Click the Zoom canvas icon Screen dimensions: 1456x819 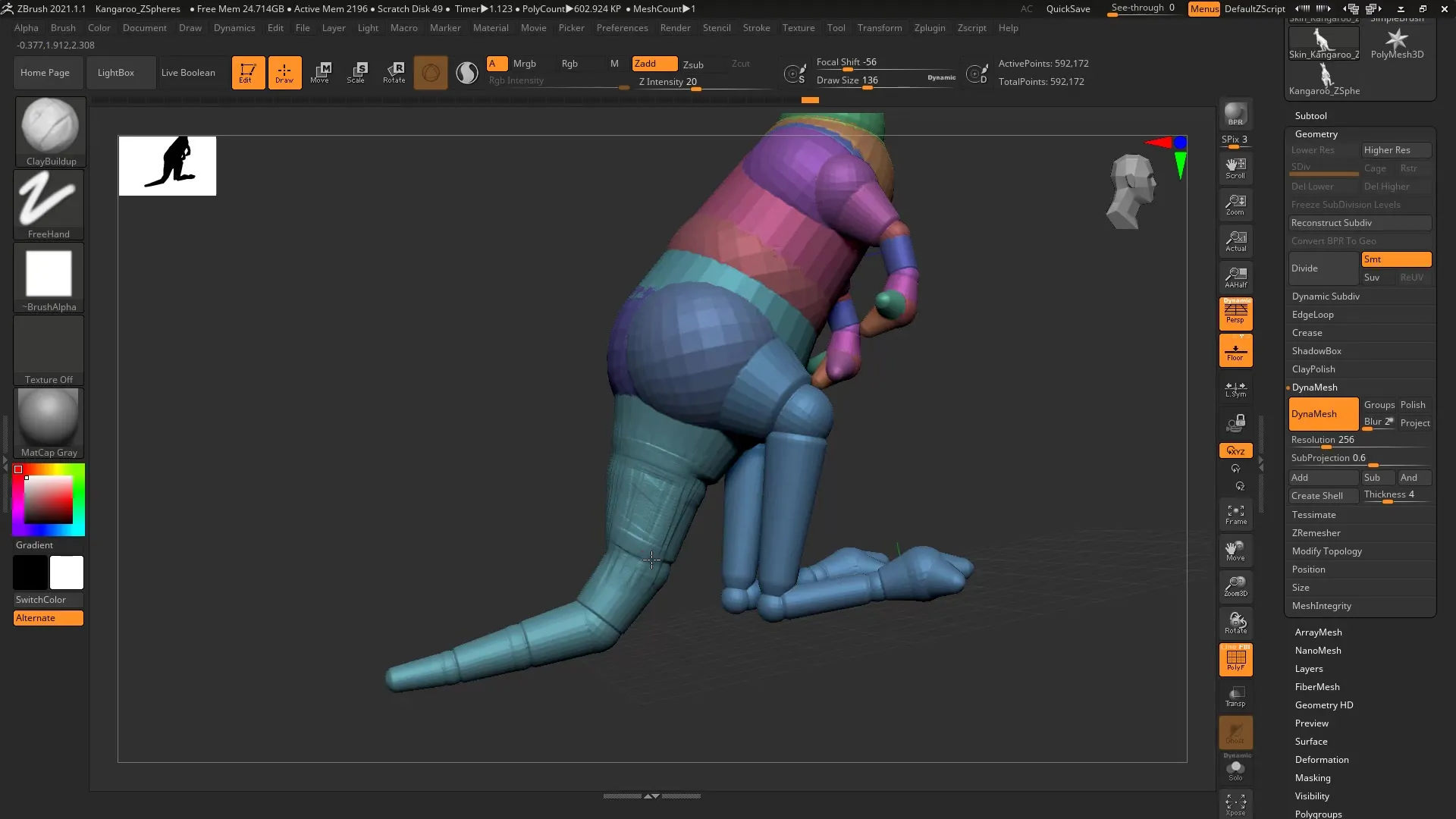(x=1235, y=205)
